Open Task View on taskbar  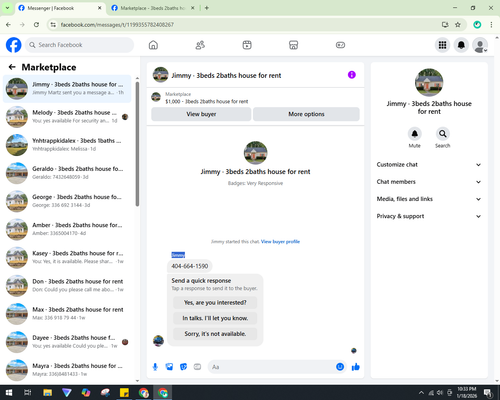pyautogui.click(x=28, y=393)
